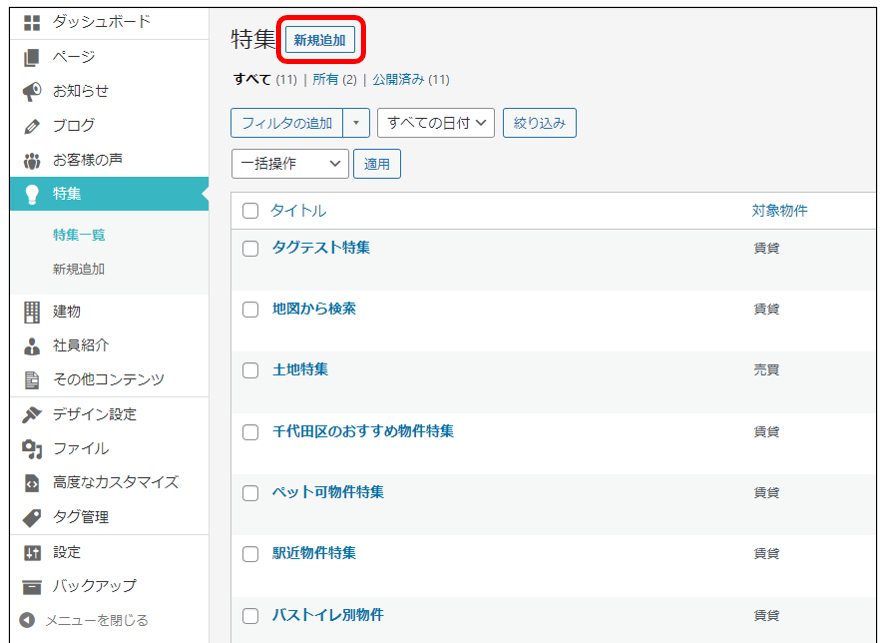
Task: Click the tag icon beside タグ管理
Action: pos(31,517)
